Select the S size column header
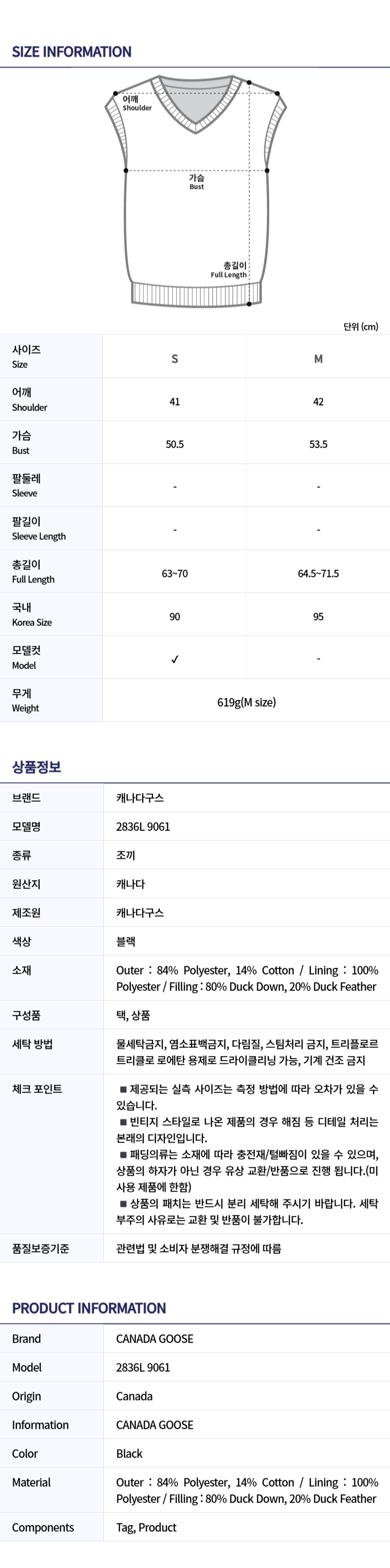This screenshot has height=1568, width=390. pos(175,359)
